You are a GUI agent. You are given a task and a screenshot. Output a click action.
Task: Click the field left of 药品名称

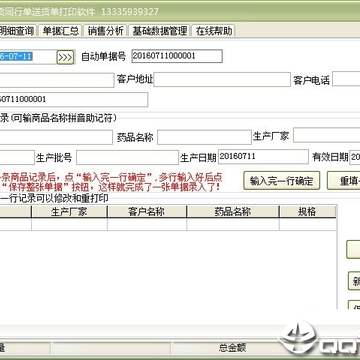pyautogui.click(x=56, y=137)
